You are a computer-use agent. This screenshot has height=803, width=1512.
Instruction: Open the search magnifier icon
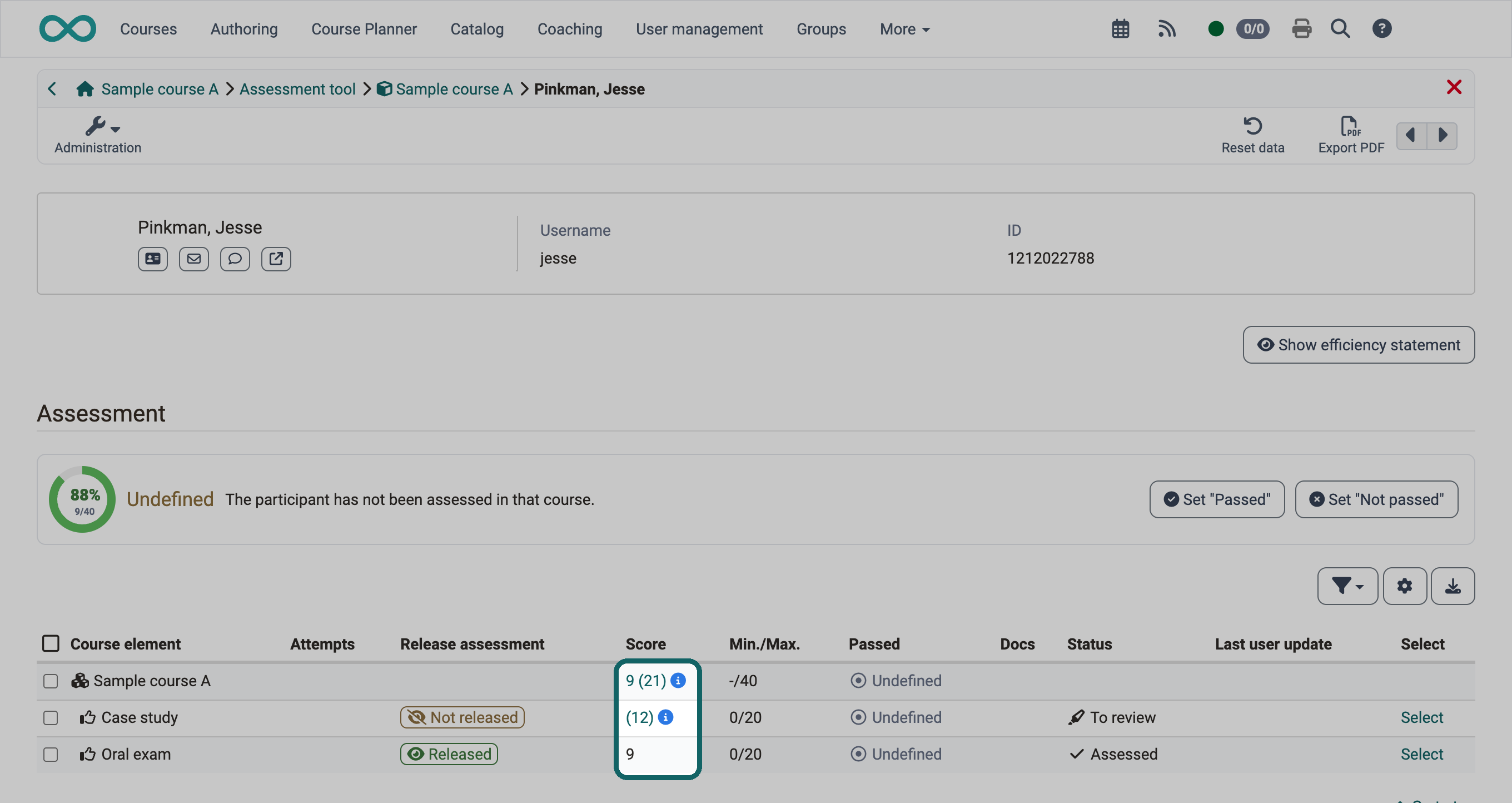pos(1340,29)
